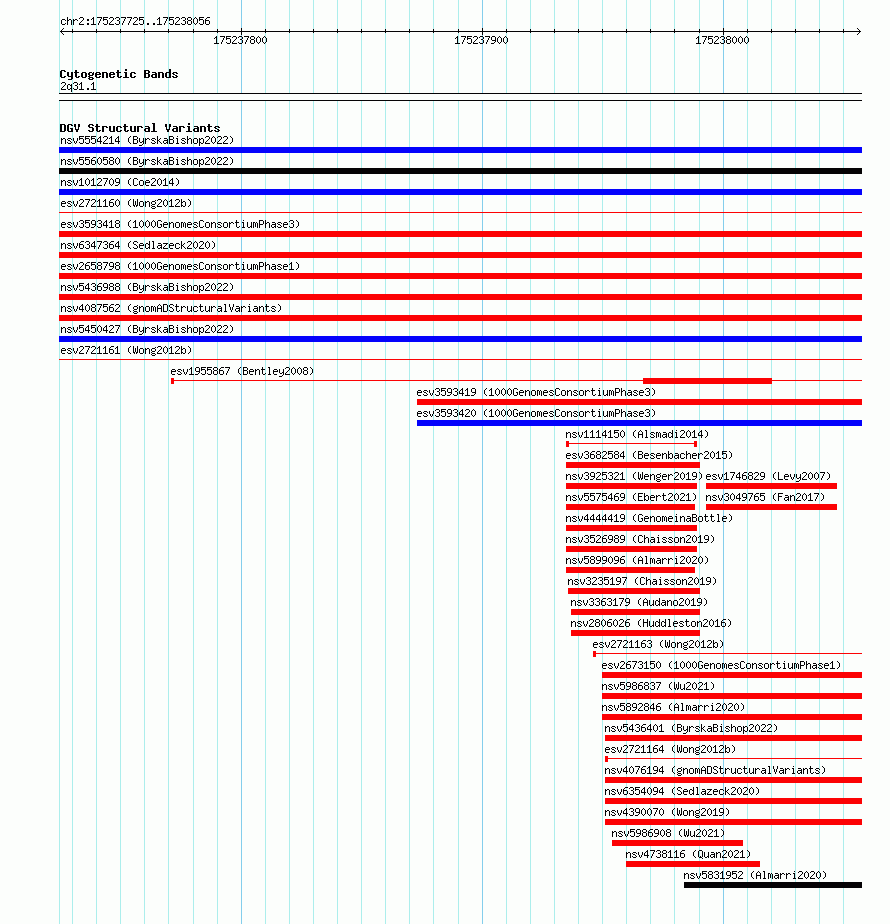Select the nsv6354094 (Sedlazeck2020) label

coord(683,791)
